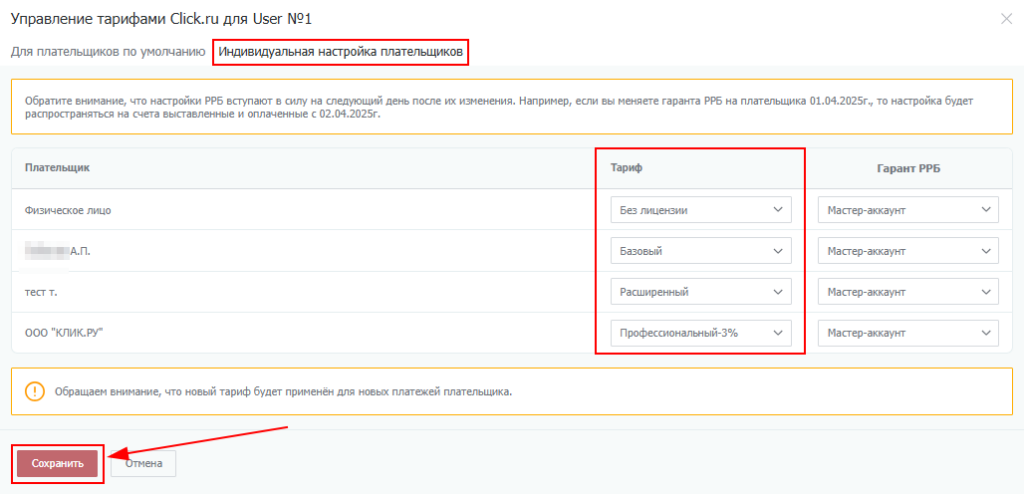
Task: Expand the 'Базовый' tariff dropdown
Action: pyautogui.click(x=699, y=251)
